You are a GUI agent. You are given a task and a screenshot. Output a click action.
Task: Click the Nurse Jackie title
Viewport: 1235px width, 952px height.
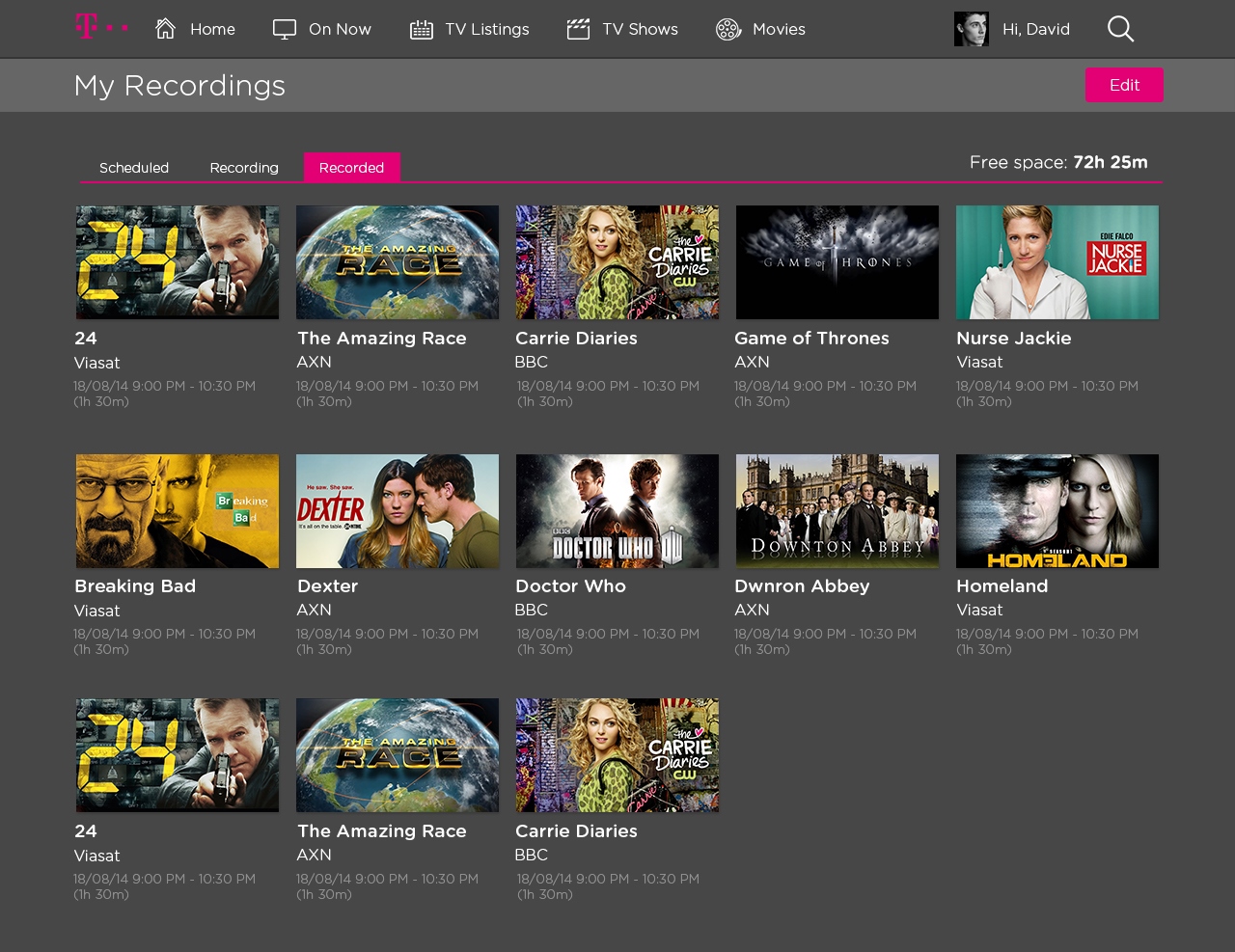1014,339
